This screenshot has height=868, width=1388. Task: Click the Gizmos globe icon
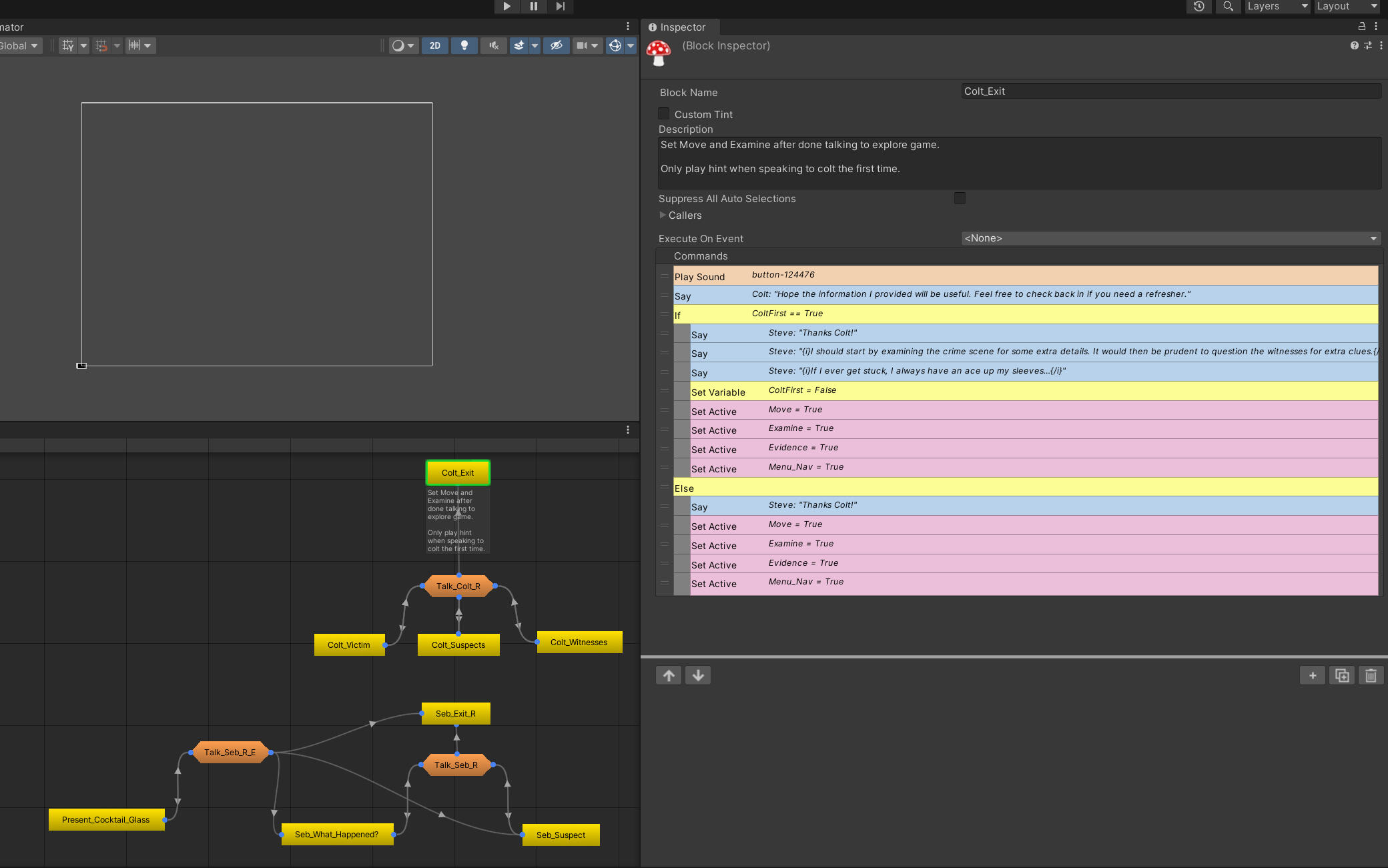pos(615,45)
